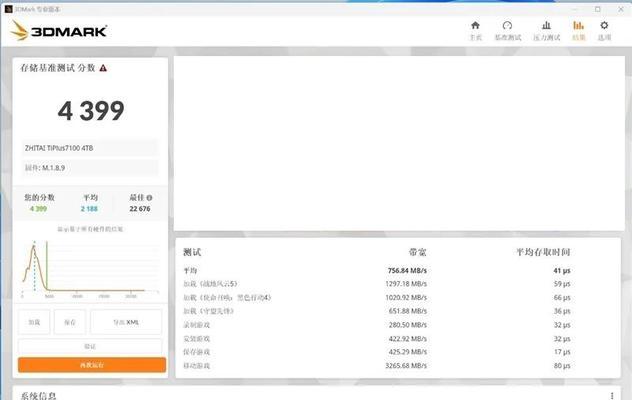Click the best score value 22 676
This screenshot has width=632, height=400.
tap(140, 208)
